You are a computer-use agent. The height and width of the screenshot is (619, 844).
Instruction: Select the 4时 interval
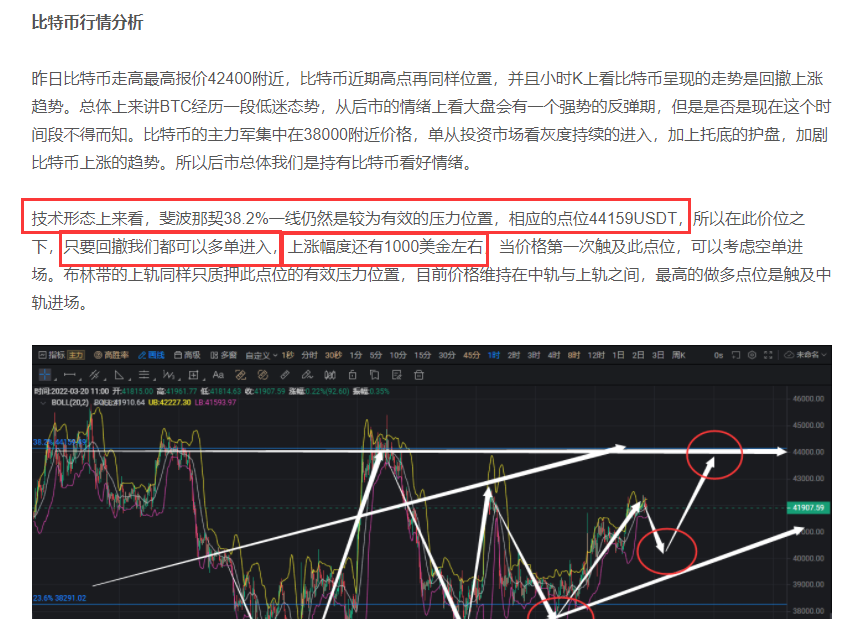pyautogui.click(x=554, y=355)
